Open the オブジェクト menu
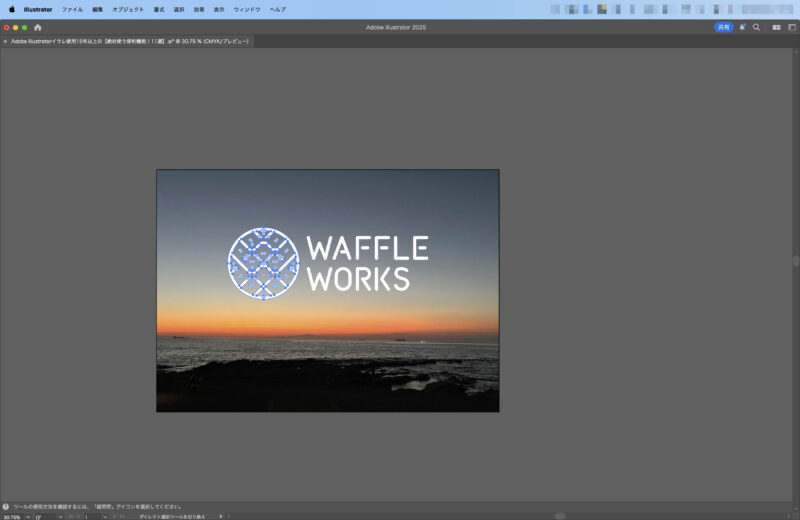 point(127,9)
